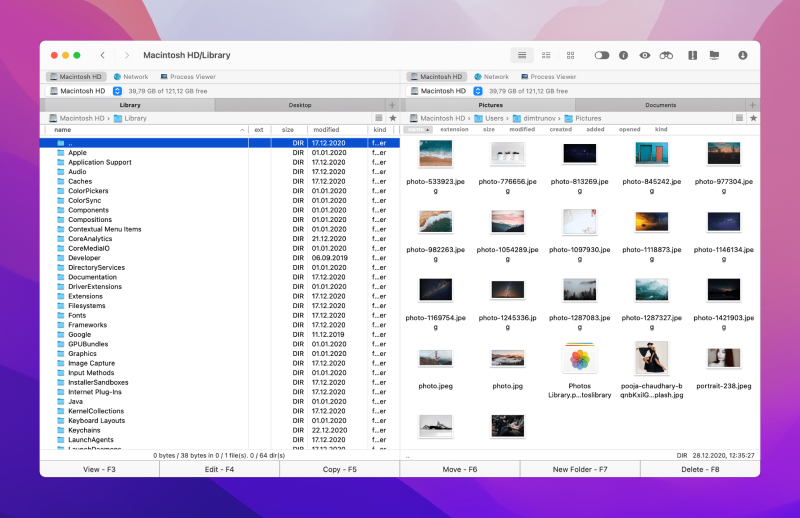Open left panel history list icon

coord(379,118)
